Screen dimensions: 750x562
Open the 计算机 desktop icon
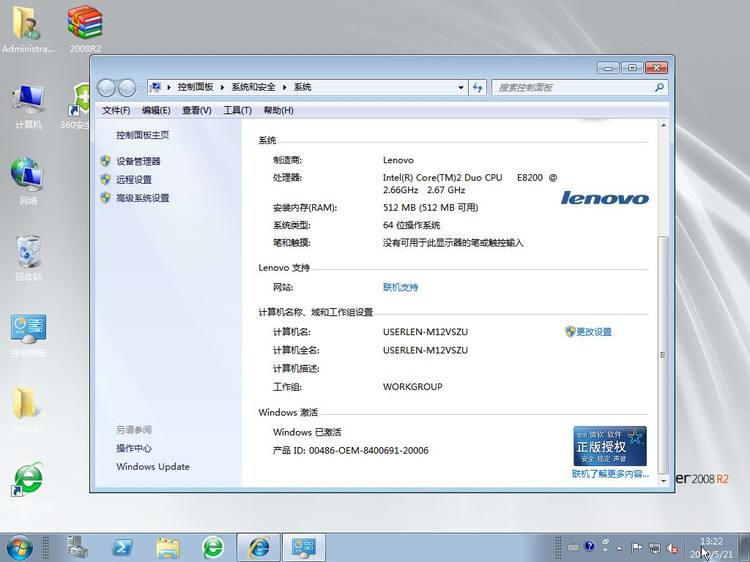pos(28,106)
